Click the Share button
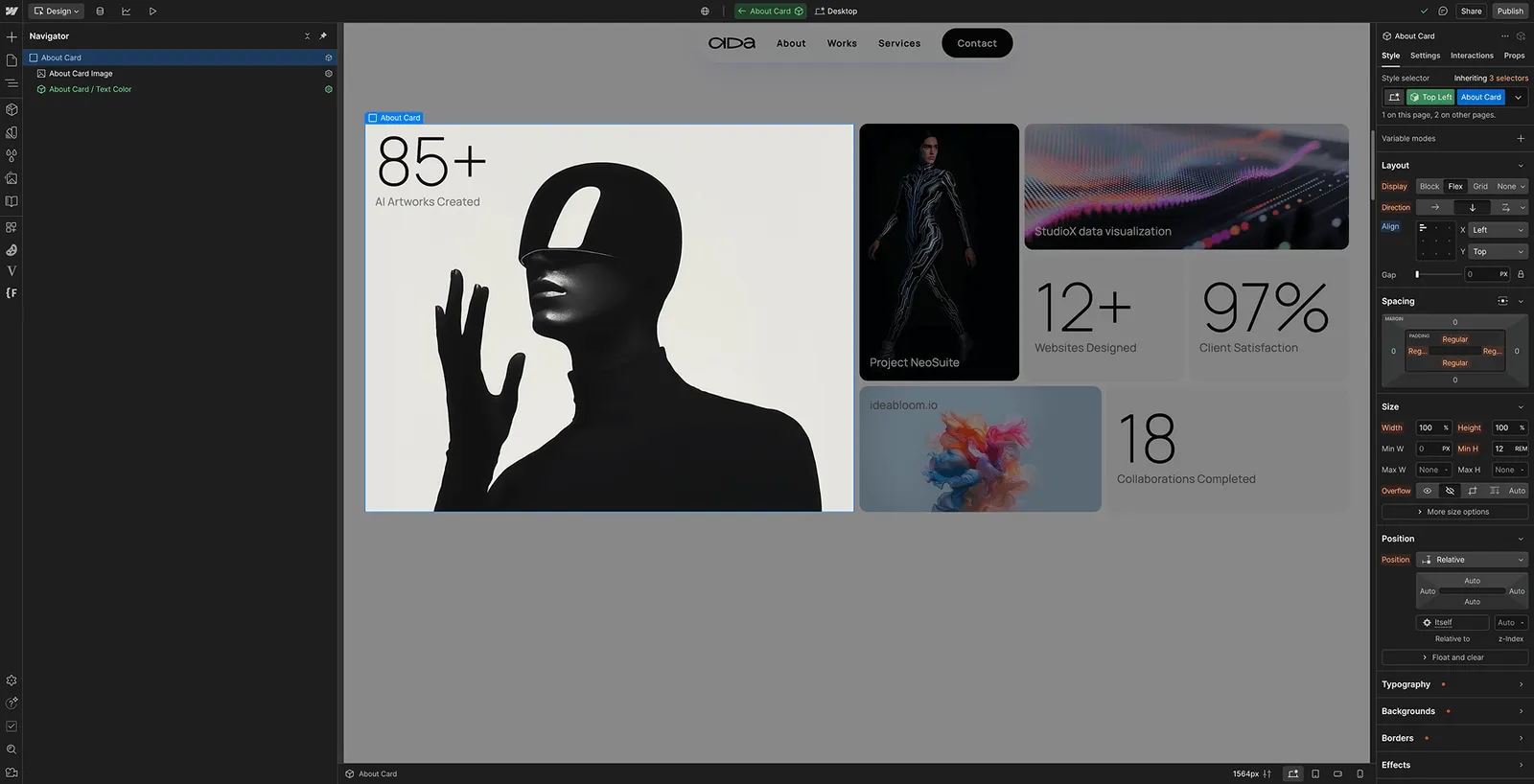The image size is (1534, 784). (x=1472, y=12)
